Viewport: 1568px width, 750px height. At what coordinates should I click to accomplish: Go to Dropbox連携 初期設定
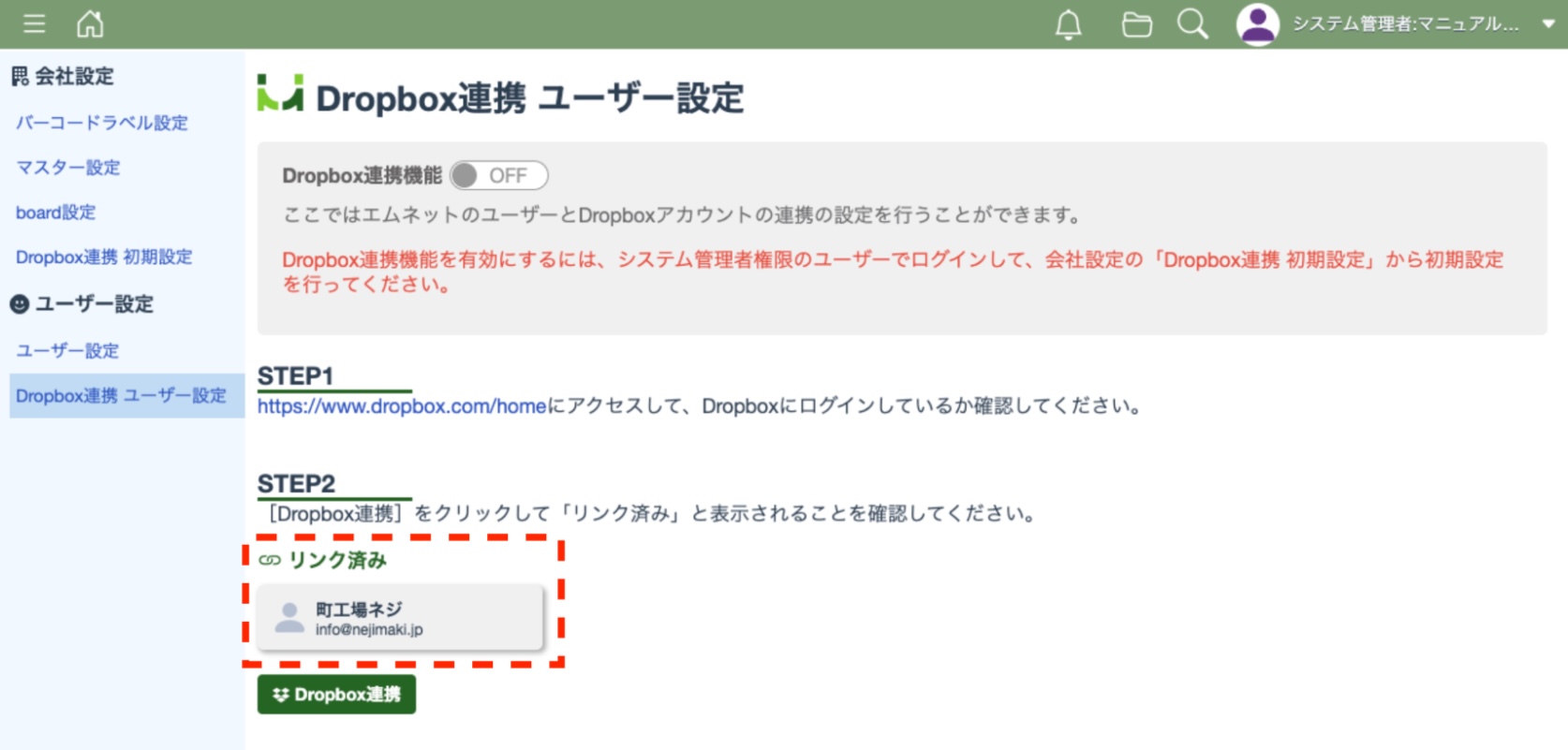coord(104,257)
